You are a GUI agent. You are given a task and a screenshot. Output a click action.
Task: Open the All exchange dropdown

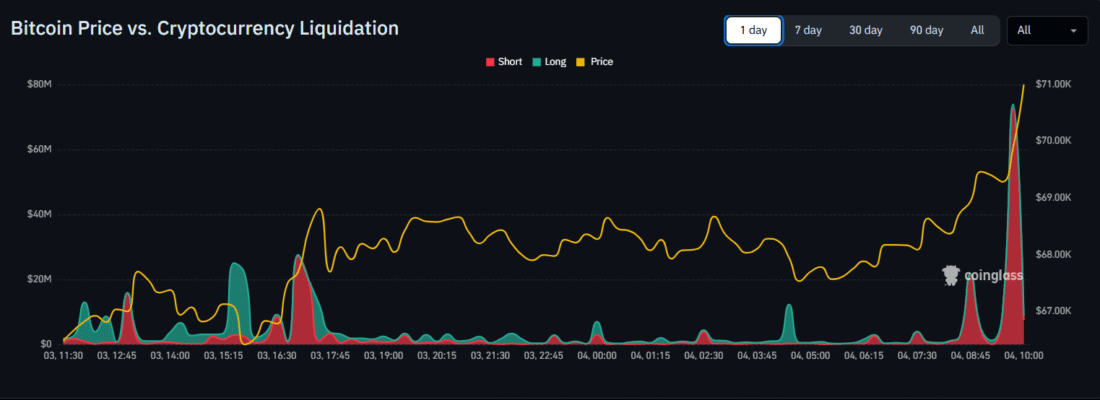1046,30
